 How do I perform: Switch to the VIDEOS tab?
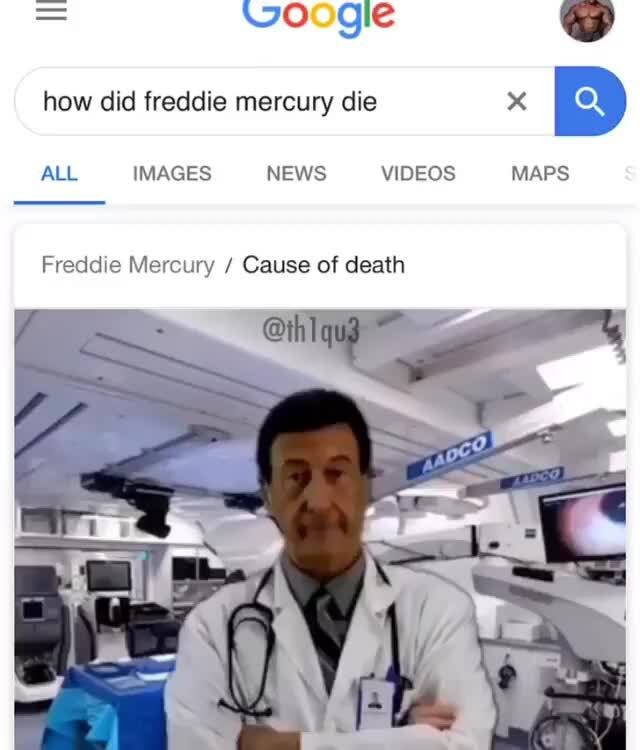pyautogui.click(x=419, y=174)
